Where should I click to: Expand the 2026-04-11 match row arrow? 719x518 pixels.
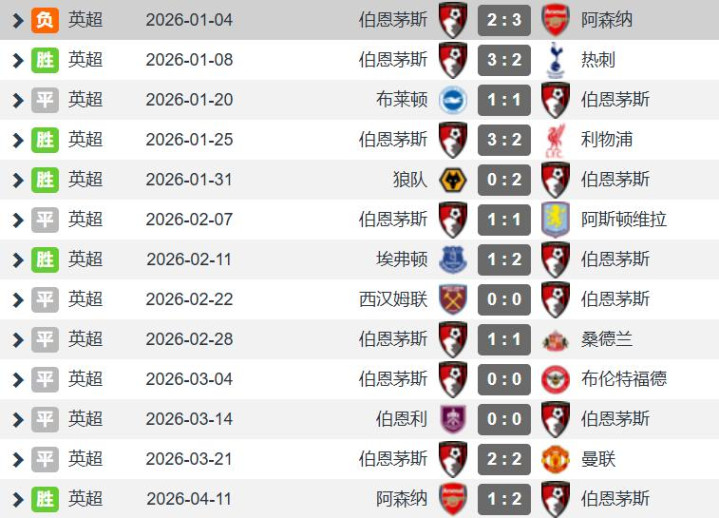pyautogui.click(x=17, y=498)
